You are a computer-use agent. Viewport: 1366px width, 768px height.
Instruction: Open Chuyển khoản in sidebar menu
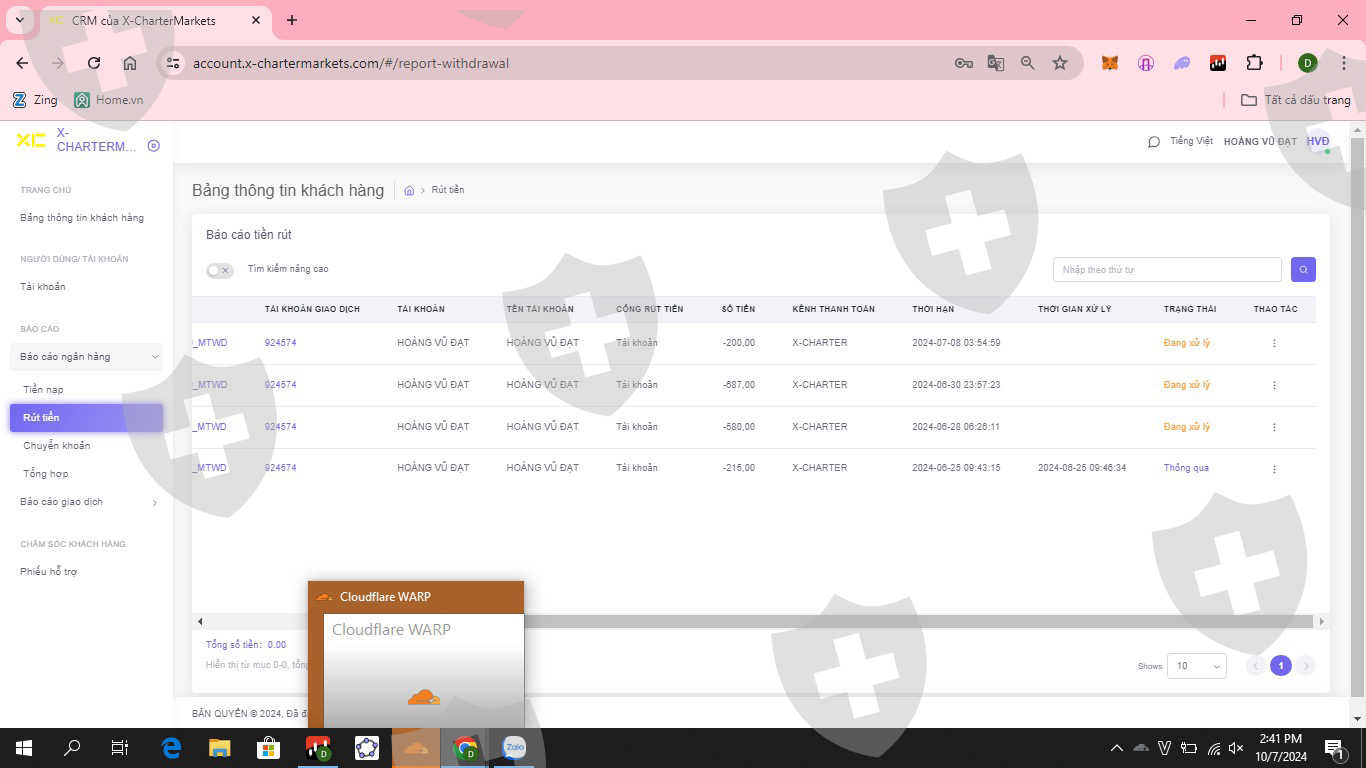[57, 446]
